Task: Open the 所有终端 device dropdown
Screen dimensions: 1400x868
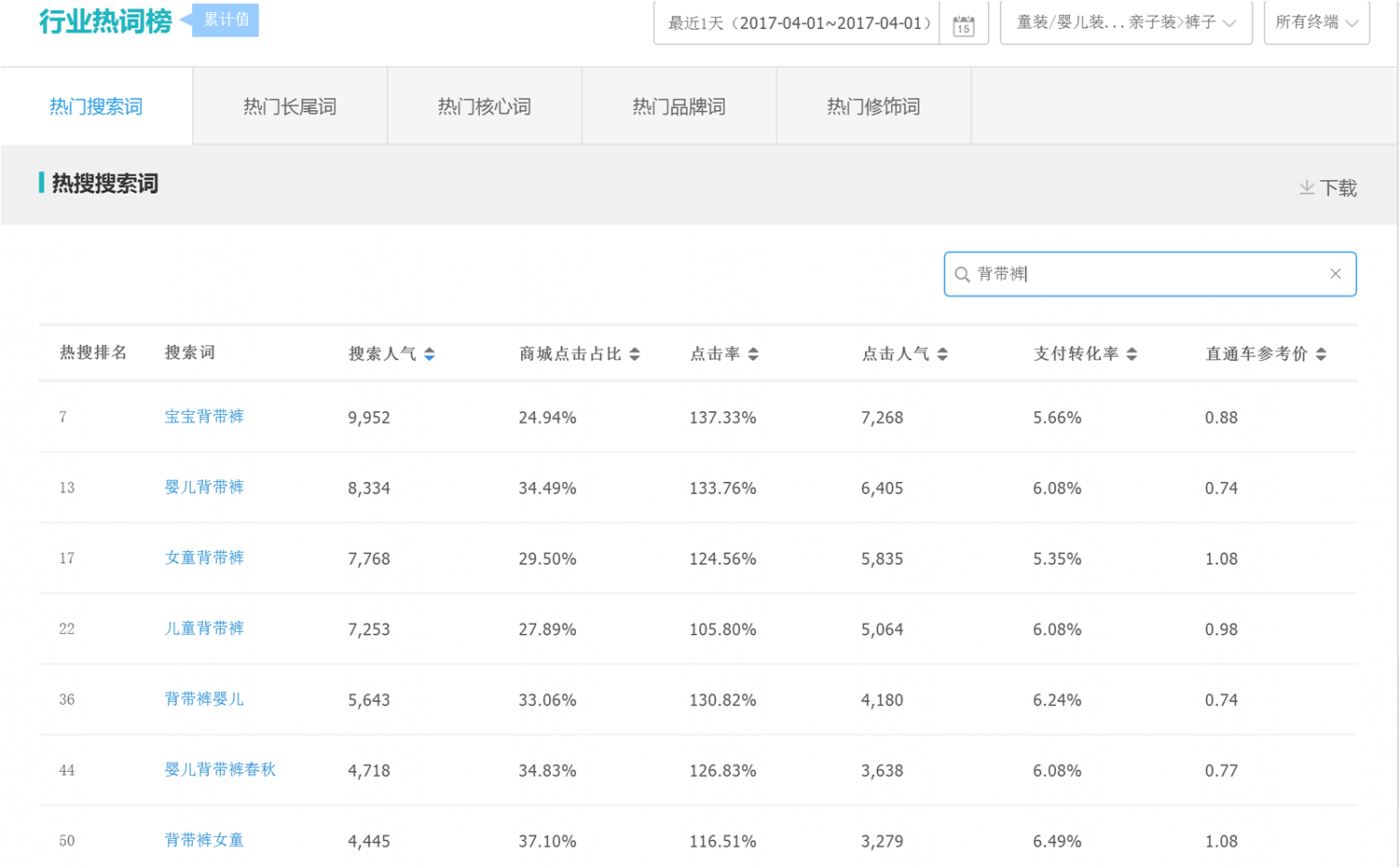Action: click(x=1316, y=23)
